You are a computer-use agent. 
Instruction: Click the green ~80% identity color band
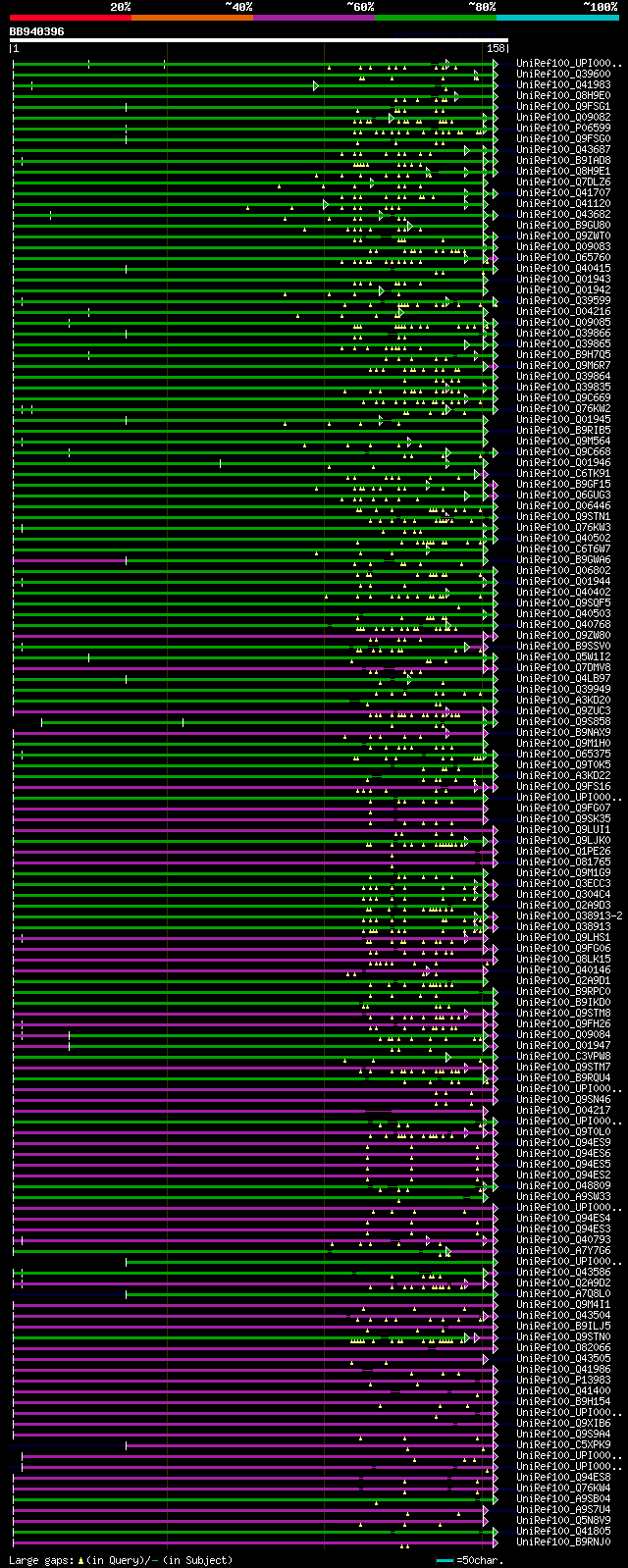coord(435,18)
